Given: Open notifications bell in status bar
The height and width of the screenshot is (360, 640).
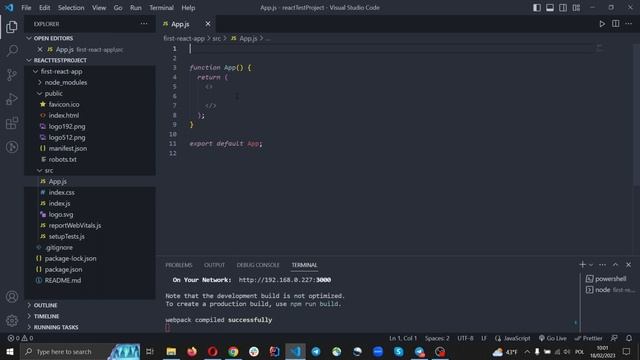Looking at the screenshot, I should [629, 338].
